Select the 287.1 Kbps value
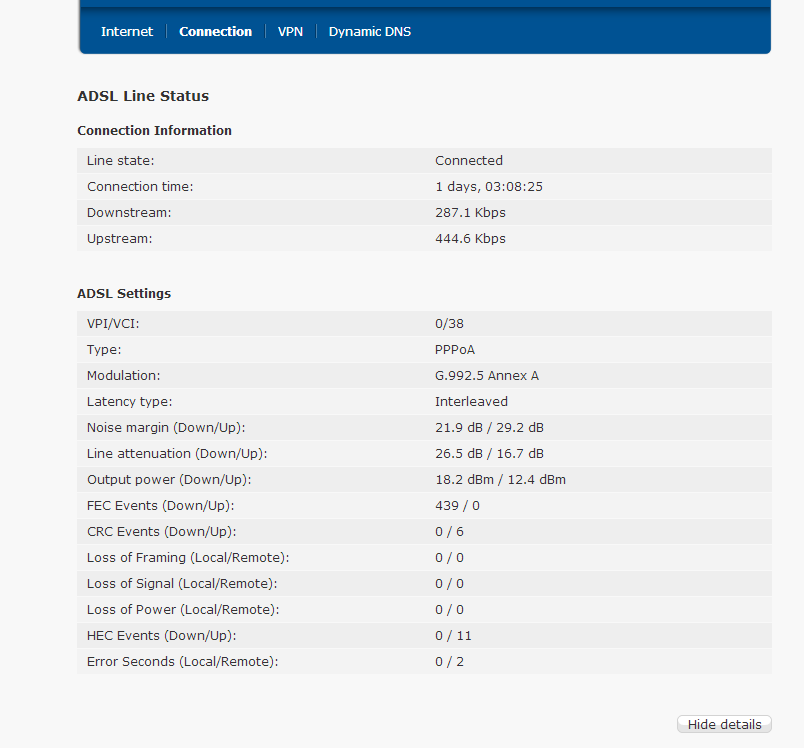This screenshot has width=804, height=748. point(470,213)
